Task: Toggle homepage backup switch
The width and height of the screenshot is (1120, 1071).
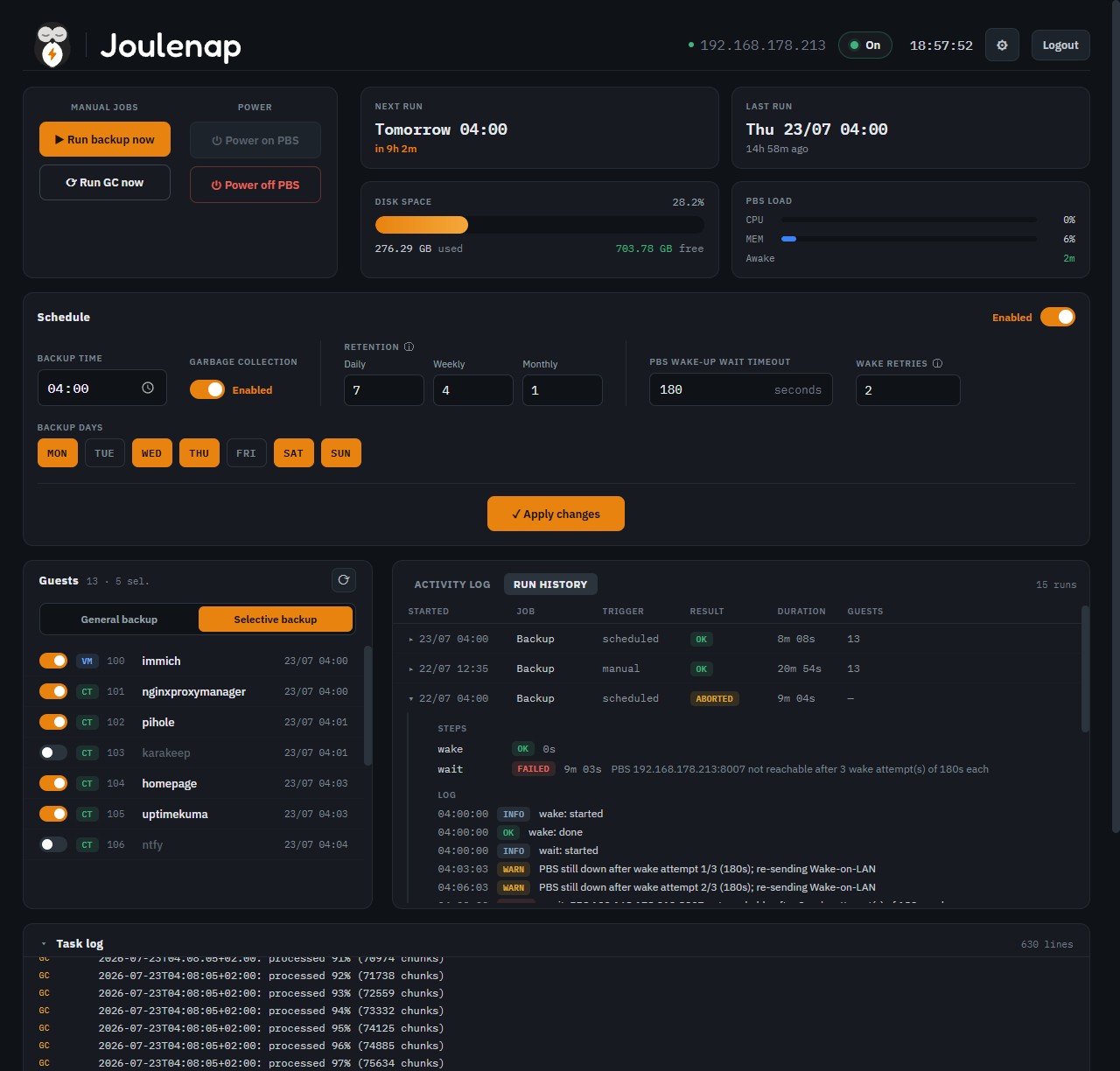Action: pyautogui.click(x=53, y=783)
